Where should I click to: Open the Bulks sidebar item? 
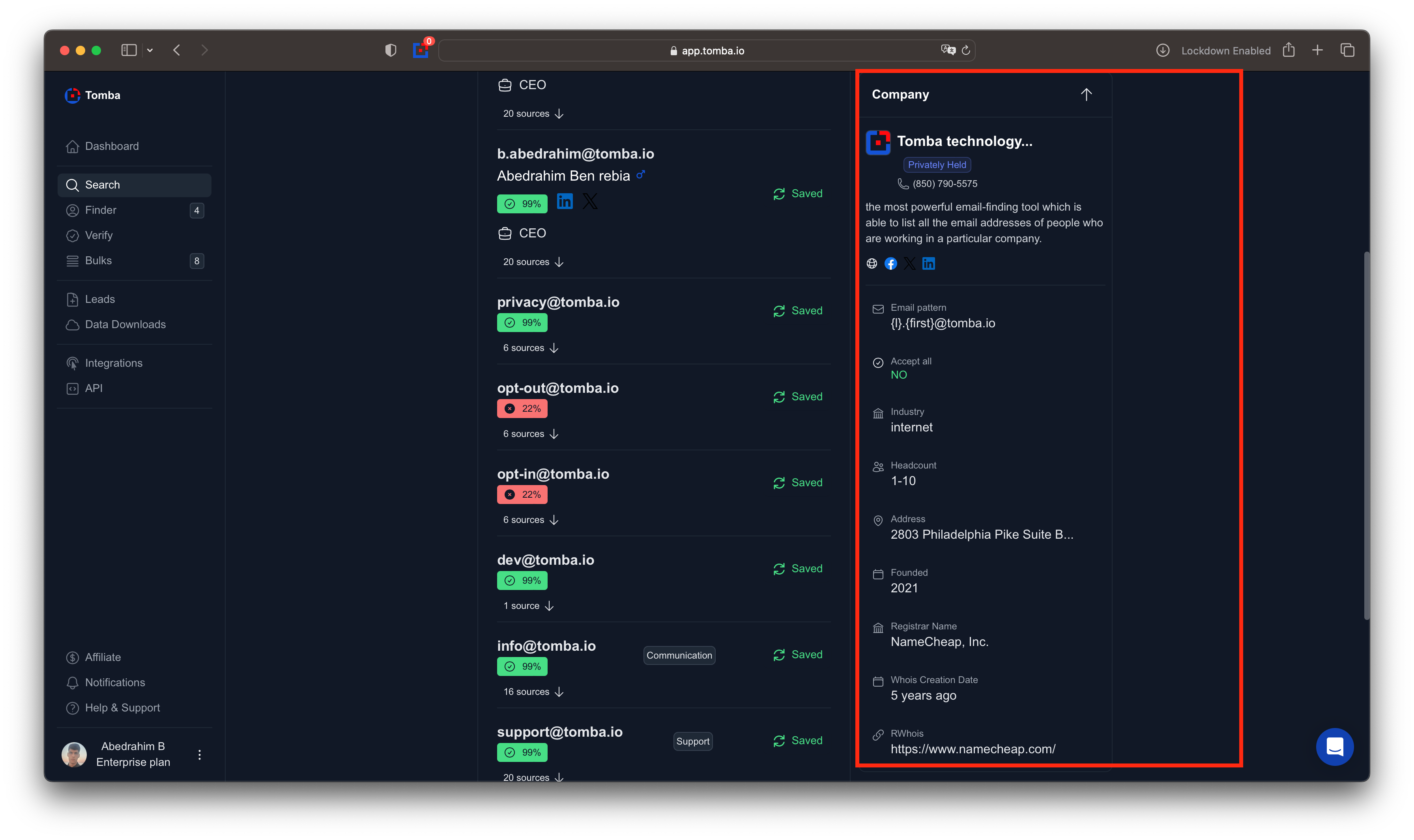134,260
